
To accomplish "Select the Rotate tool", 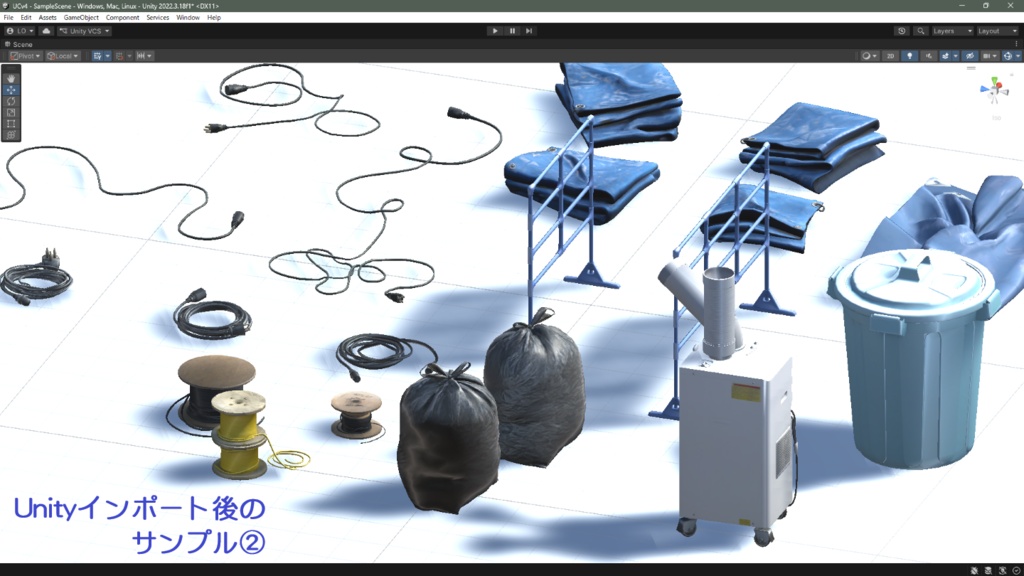I will point(11,101).
